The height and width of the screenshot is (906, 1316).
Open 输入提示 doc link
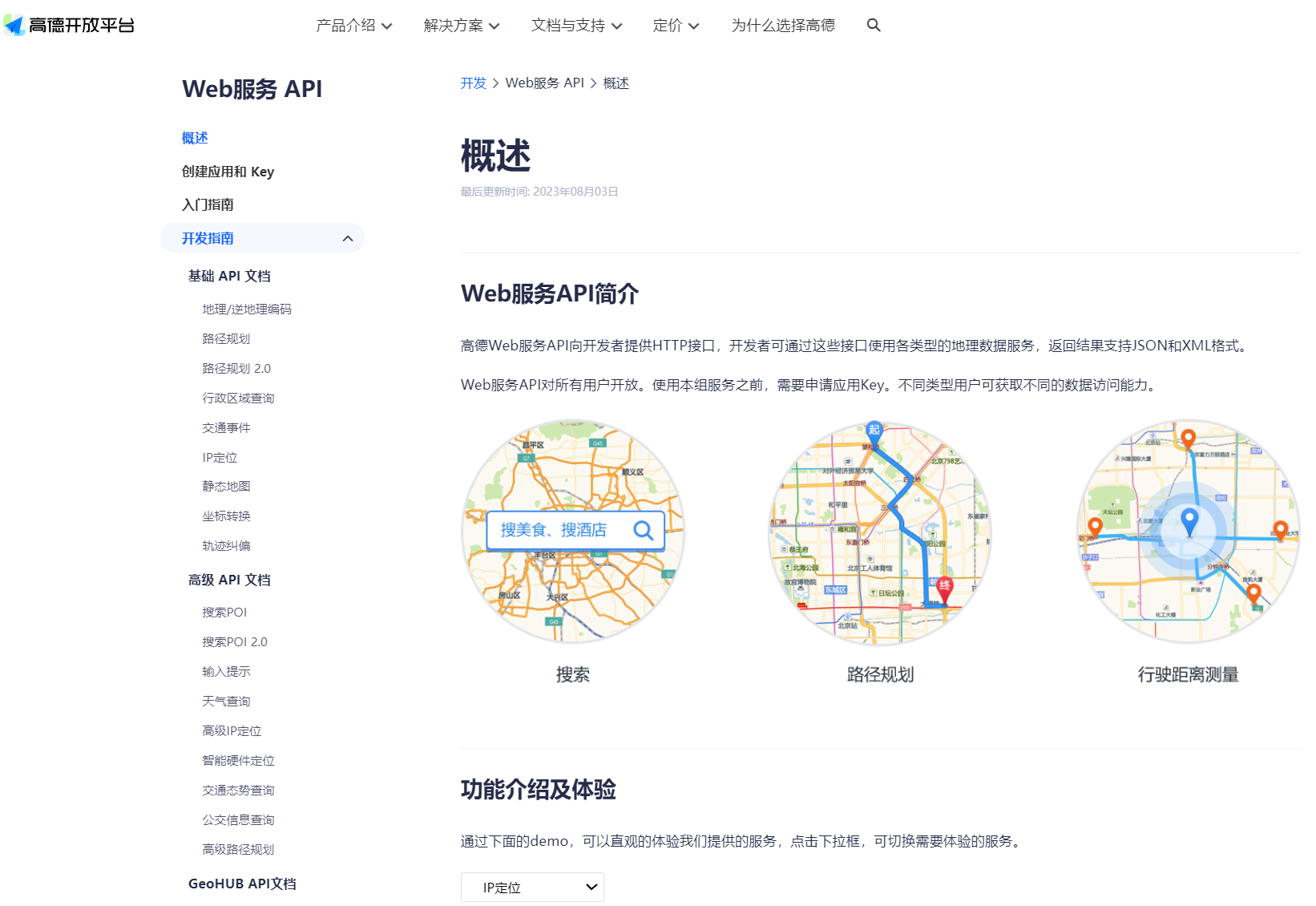(226, 671)
